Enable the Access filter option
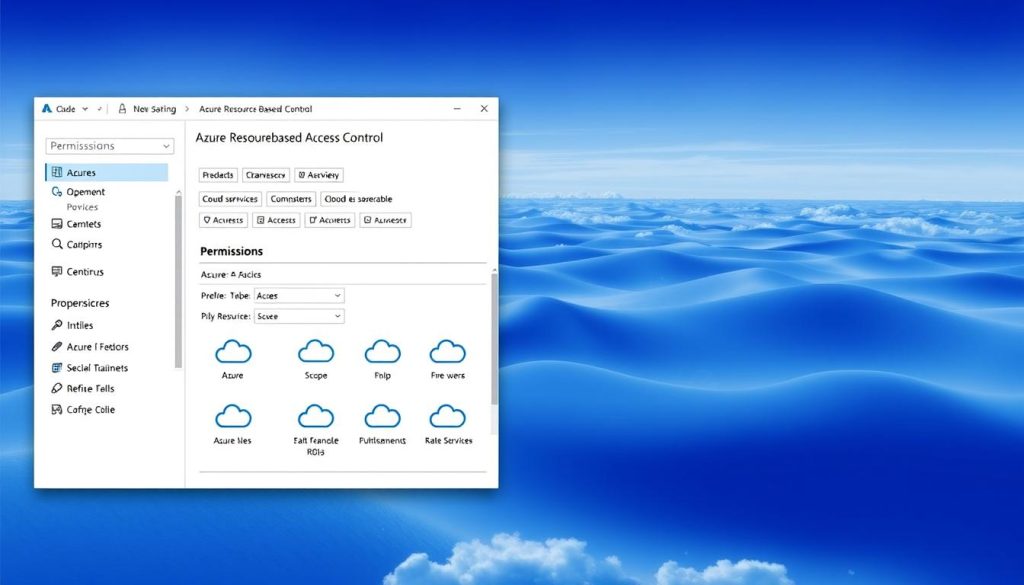Viewport: 1024px width, 585px height. coord(276,220)
